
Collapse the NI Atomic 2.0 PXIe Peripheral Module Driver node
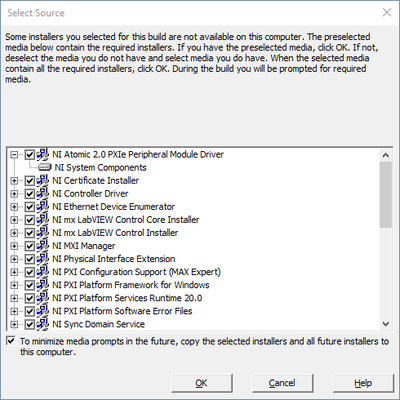14,155
